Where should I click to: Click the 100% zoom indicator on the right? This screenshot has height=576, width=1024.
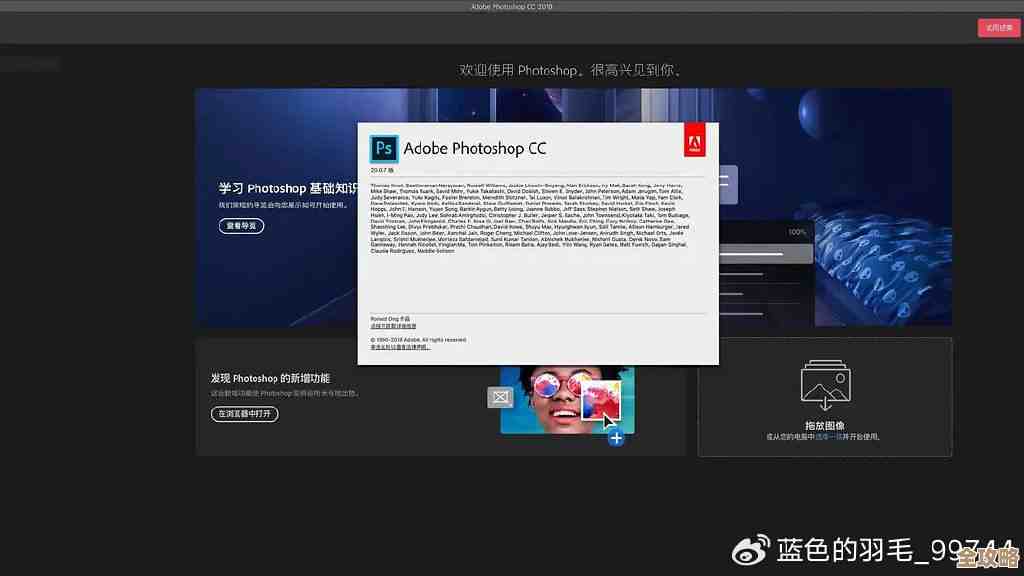(795, 230)
